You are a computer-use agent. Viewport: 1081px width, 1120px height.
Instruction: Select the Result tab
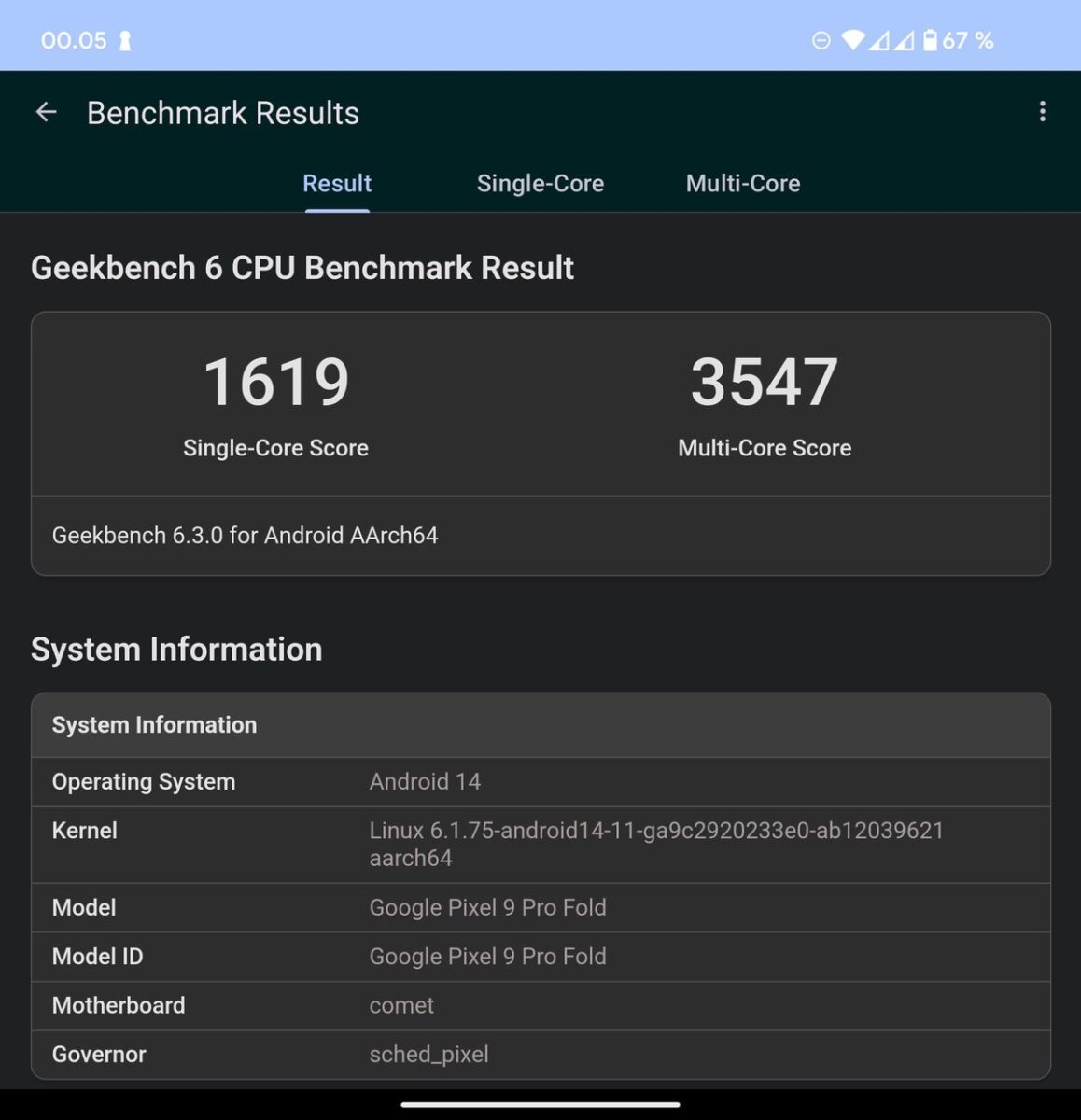pos(337,183)
